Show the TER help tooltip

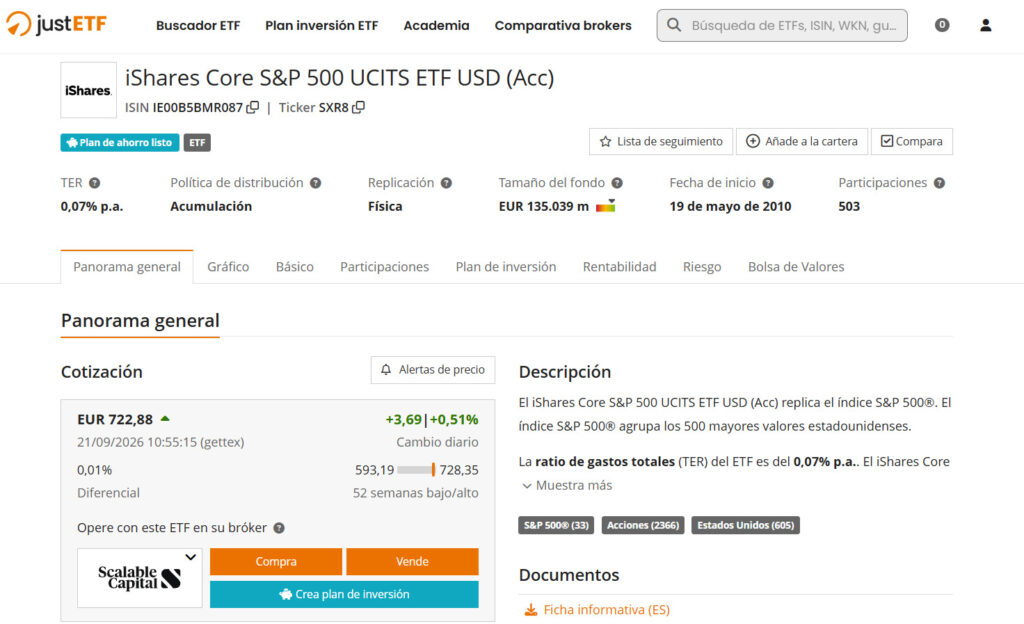95,183
